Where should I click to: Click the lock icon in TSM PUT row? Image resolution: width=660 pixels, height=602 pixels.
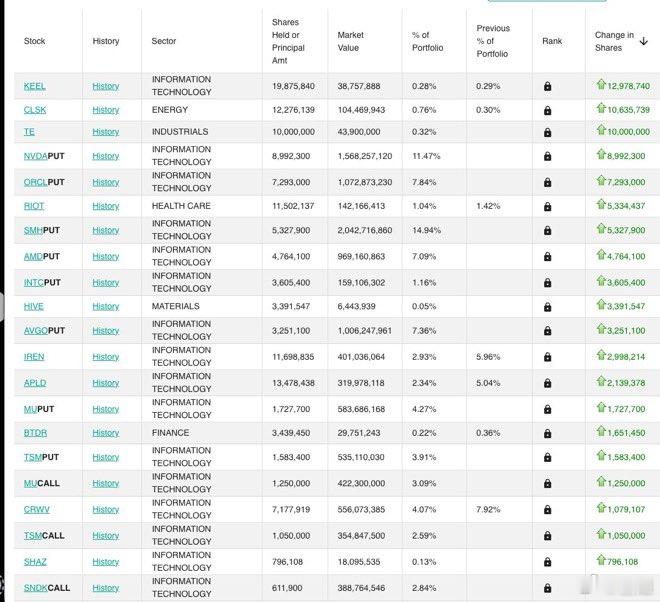click(547, 457)
